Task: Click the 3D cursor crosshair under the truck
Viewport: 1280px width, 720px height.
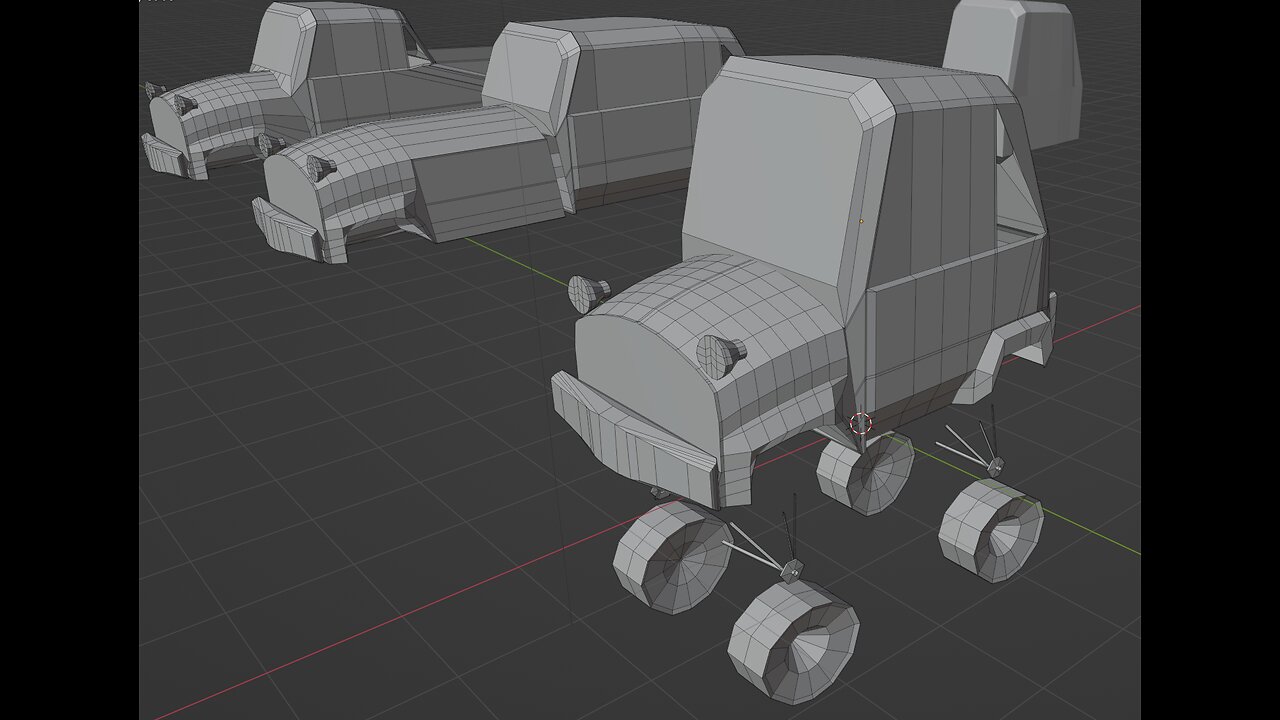Action: [x=861, y=425]
